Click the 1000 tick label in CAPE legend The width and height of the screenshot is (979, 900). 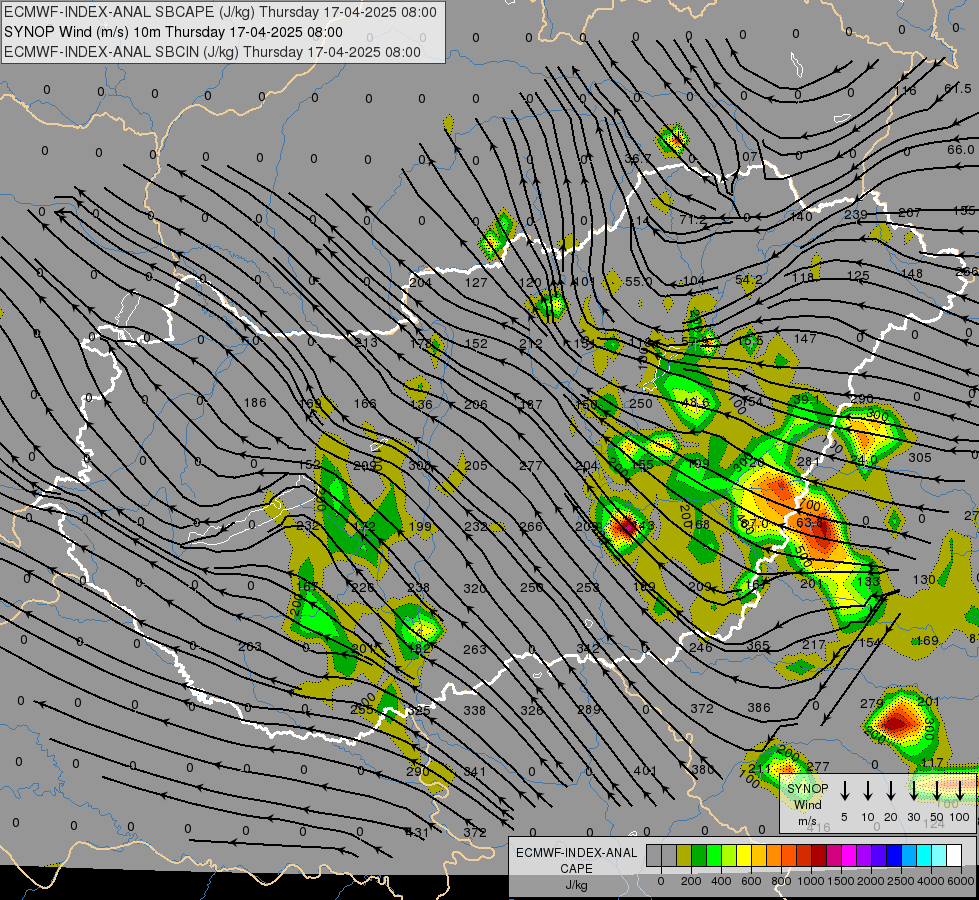pos(811,881)
